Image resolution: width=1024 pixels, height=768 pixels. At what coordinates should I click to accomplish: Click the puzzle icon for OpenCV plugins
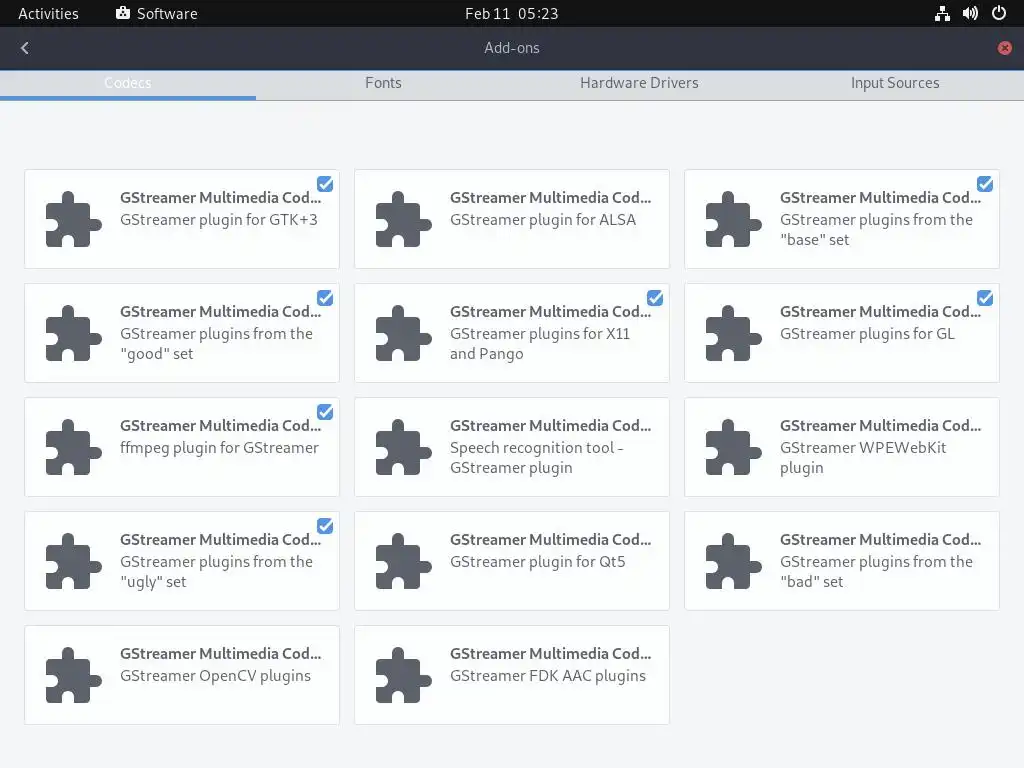pos(73,675)
